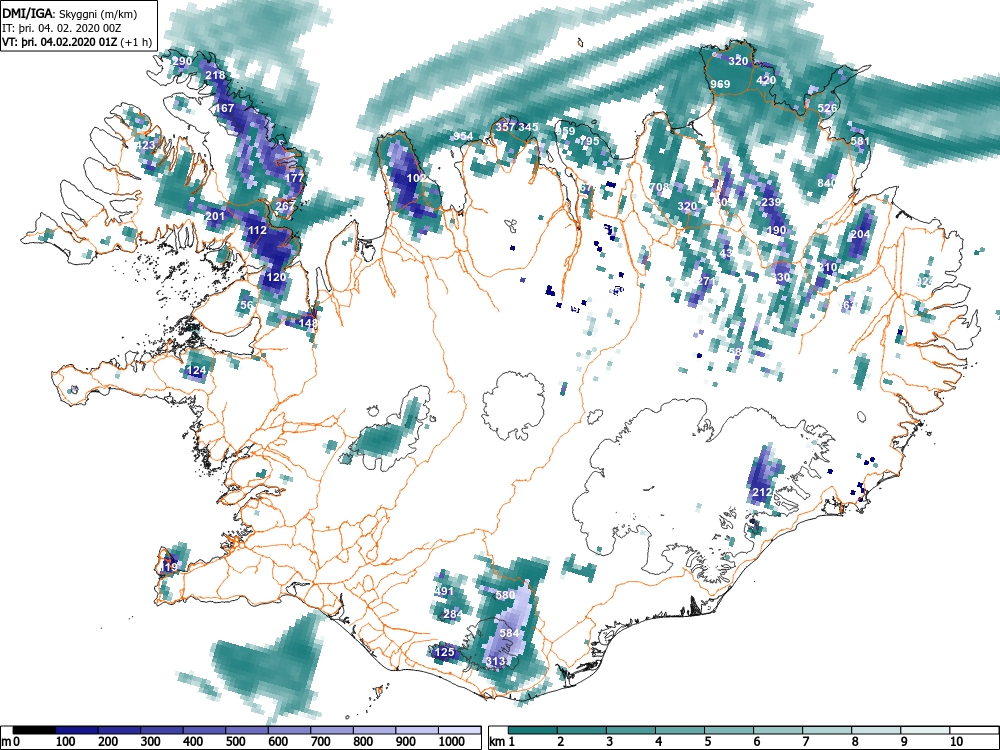The height and width of the screenshot is (750, 1000).
Task: Click the visibility value 201 on the map
Action: pos(215,216)
